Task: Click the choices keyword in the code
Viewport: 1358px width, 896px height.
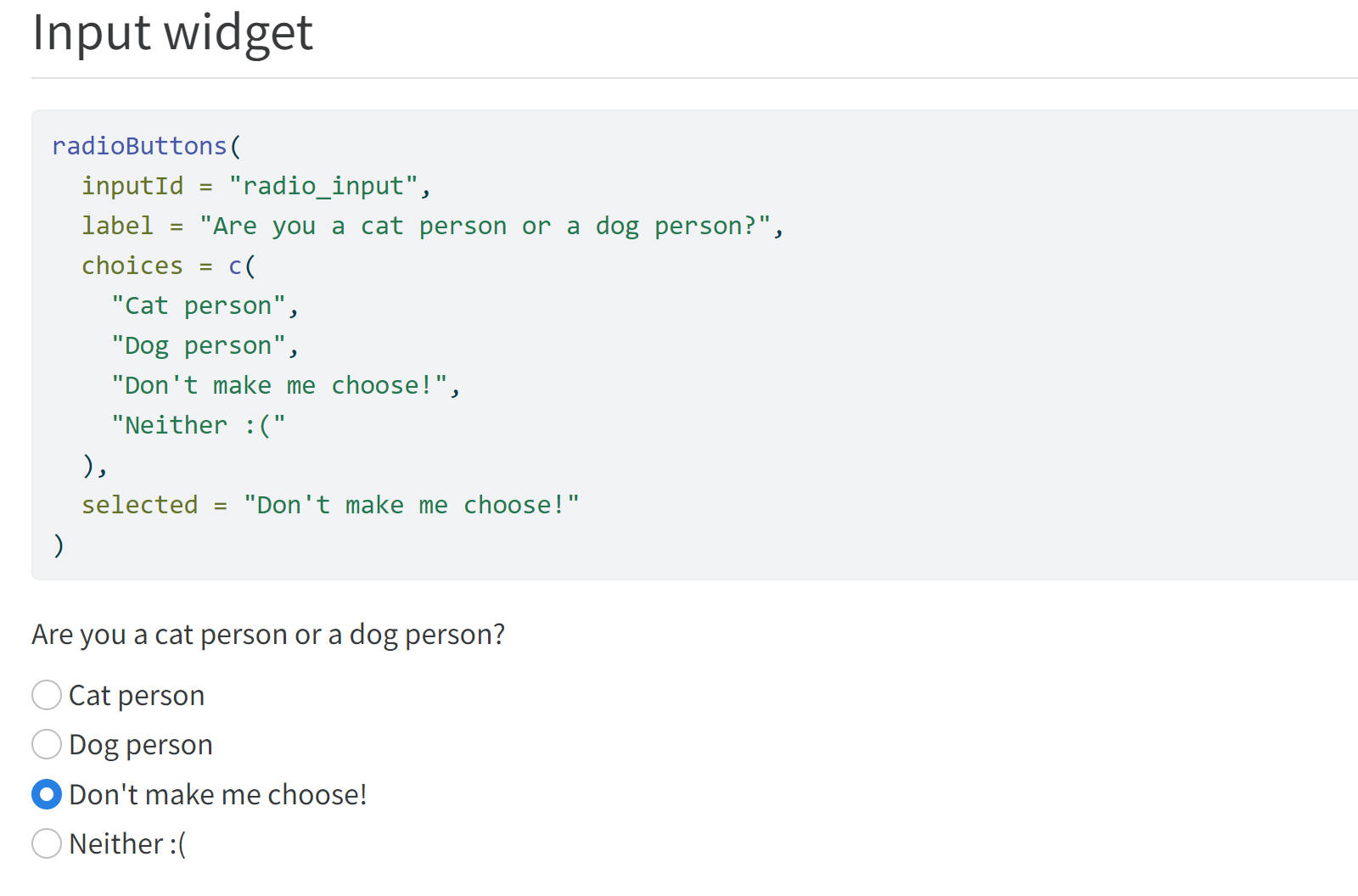Action: pyautogui.click(x=132, y=266)
